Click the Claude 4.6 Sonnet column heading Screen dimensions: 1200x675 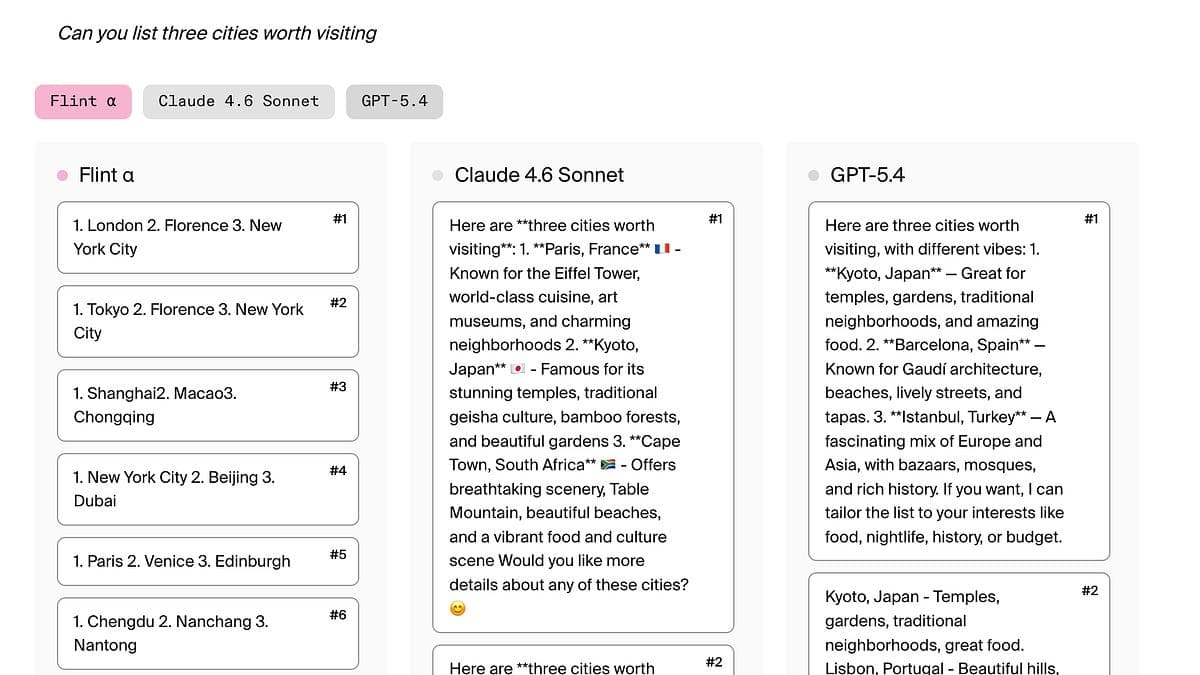coord(539,175)
